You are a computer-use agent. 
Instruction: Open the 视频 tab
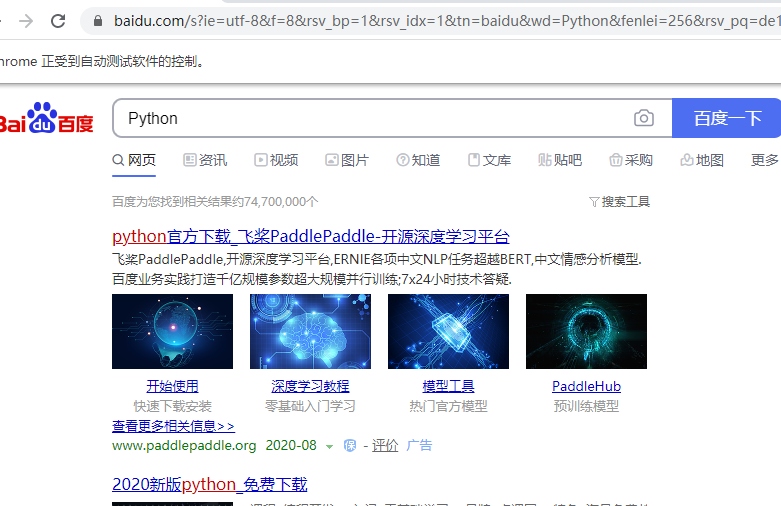276,160
